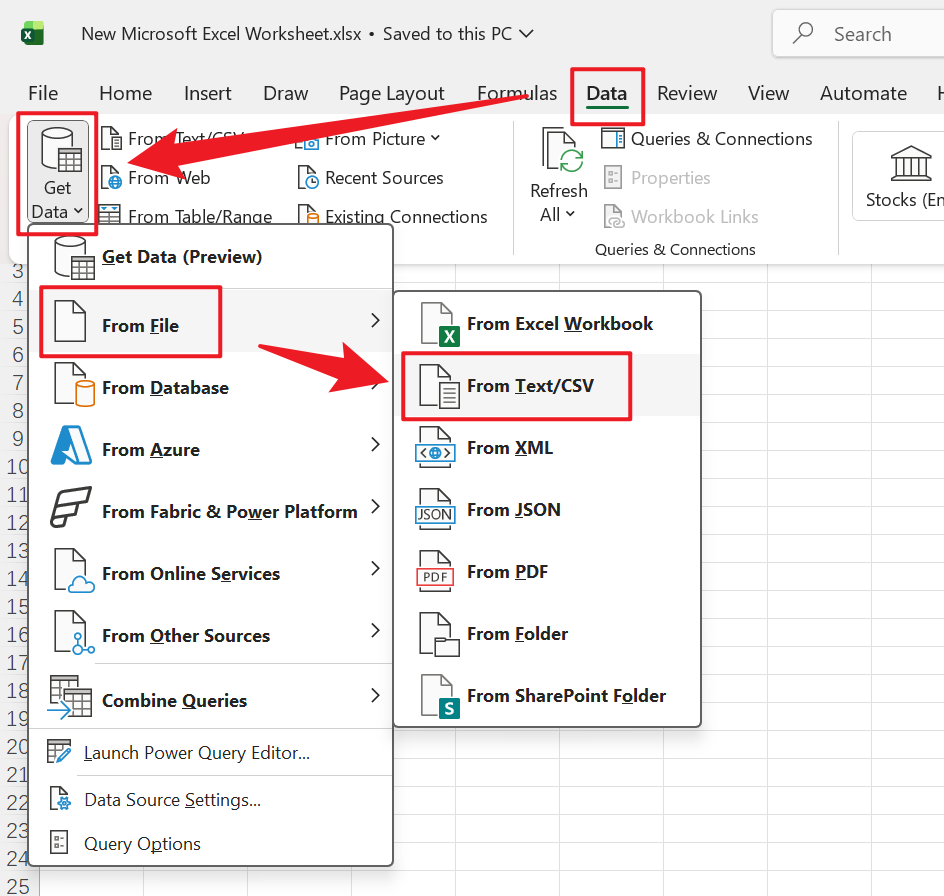Image resolution: width=944 pixels, height=896 pixels.
Task: Click the Recent Sources clock icon
Action: [x=309, y=178]
